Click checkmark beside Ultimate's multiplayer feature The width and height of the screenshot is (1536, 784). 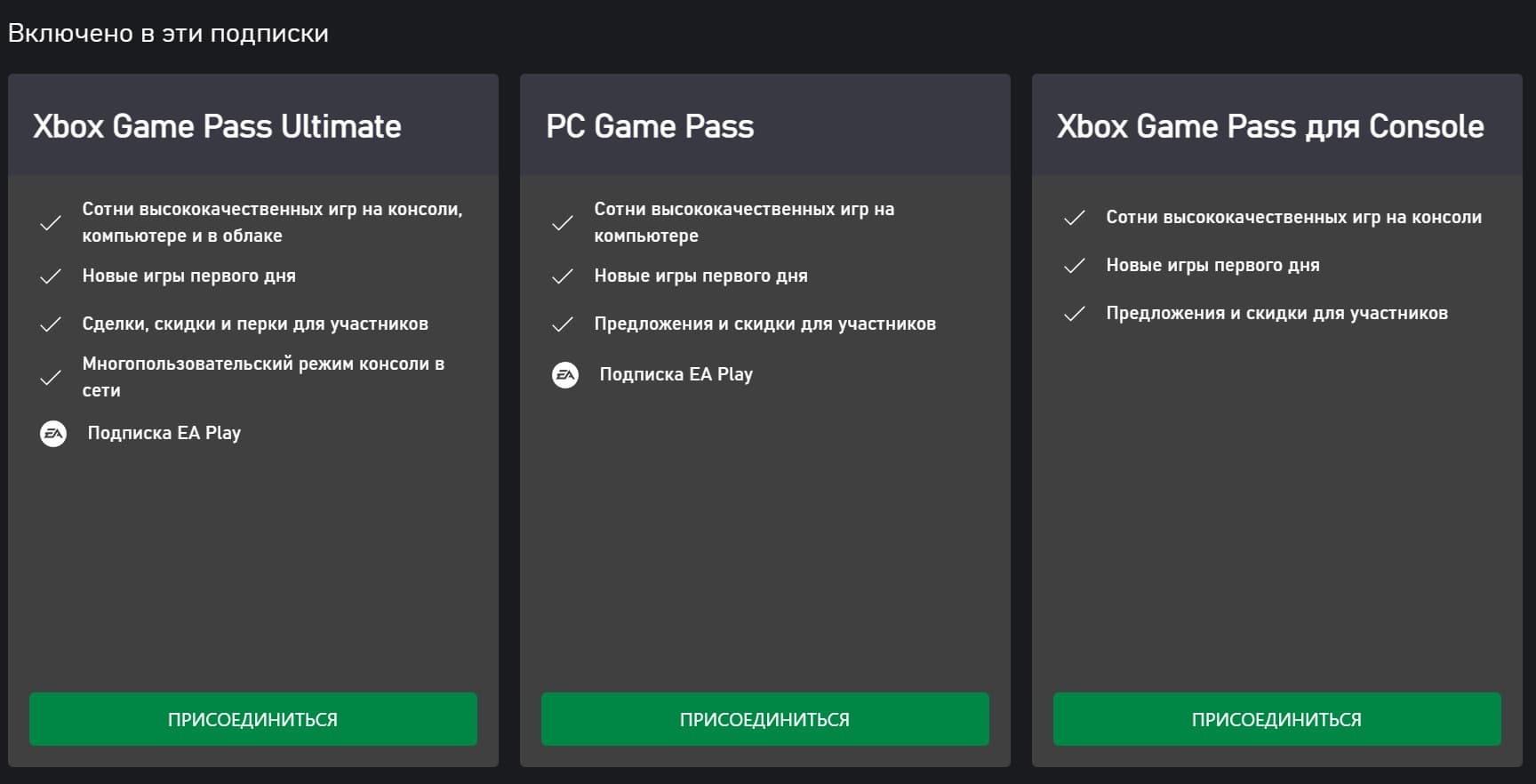pyautogui.click(x=51, y=378)
